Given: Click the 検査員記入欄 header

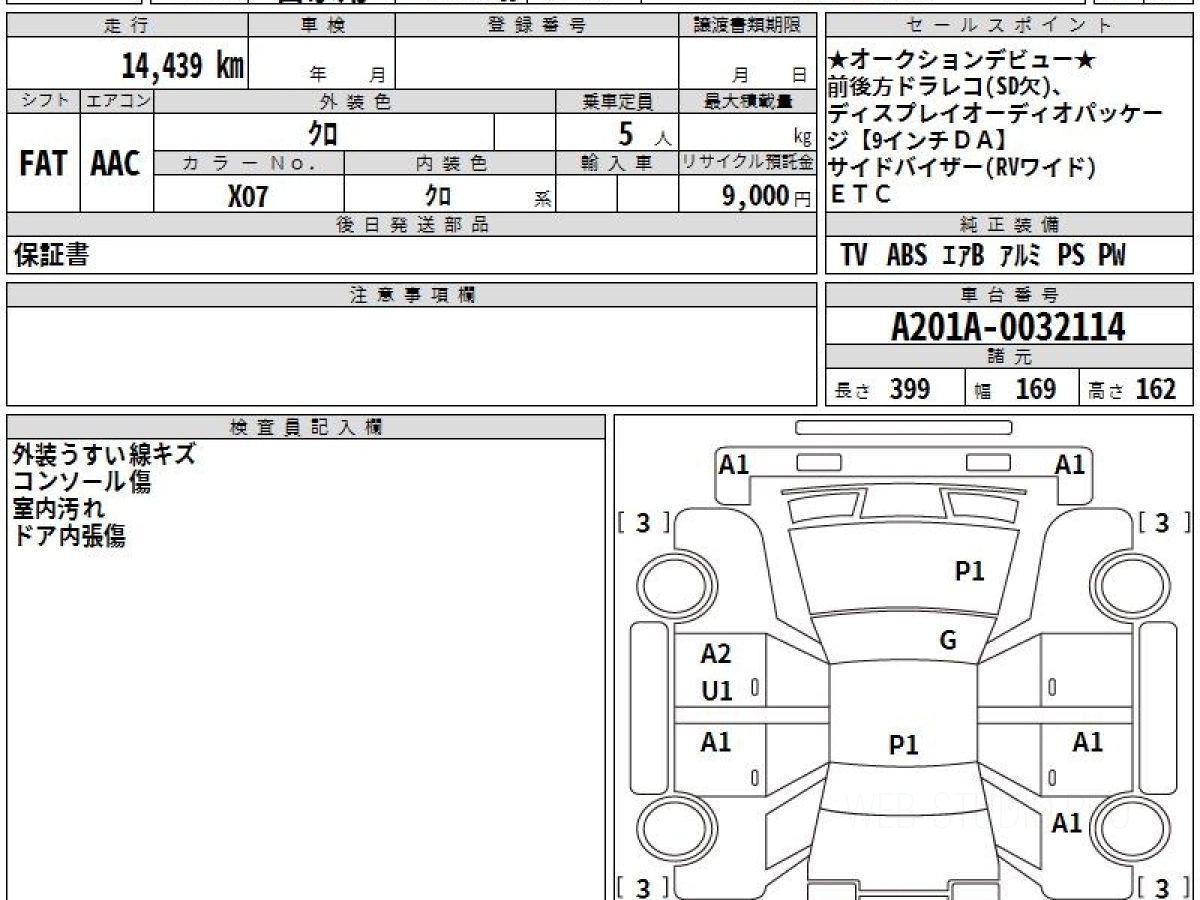Looking at the screenshot, I should pos(306,427).
